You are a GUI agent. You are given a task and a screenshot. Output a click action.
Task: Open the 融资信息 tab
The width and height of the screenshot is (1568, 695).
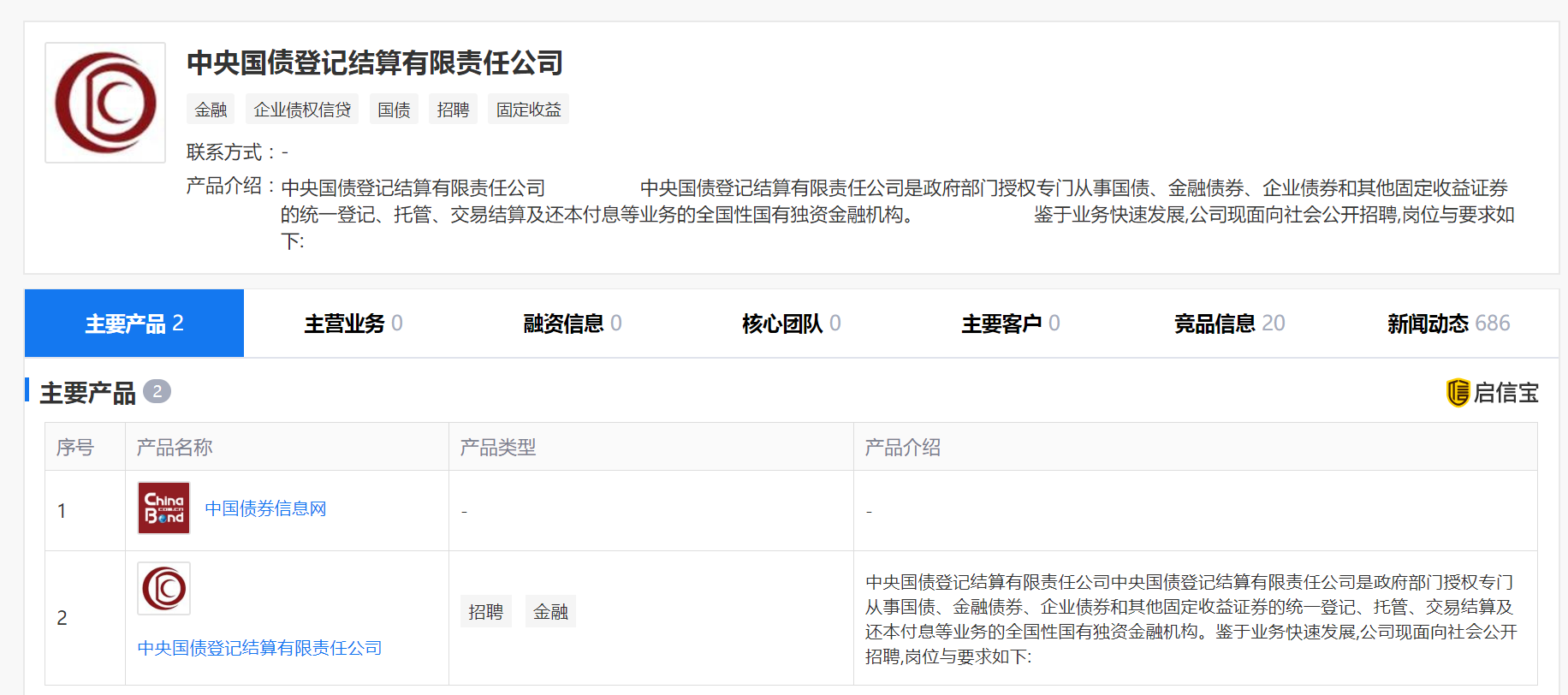(x=572, y=324)
